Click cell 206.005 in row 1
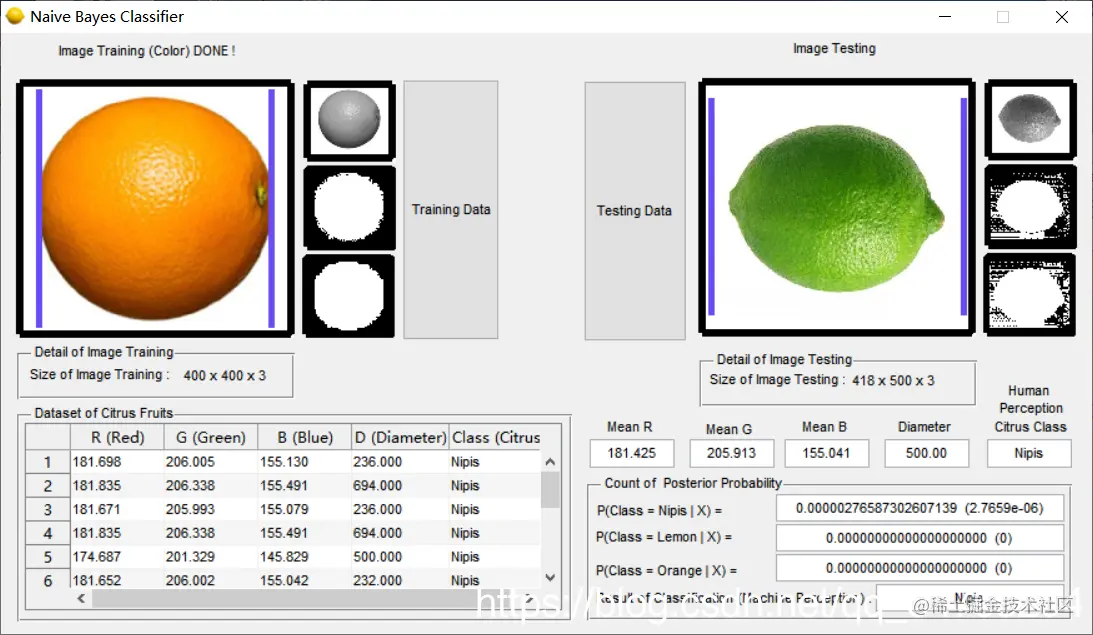Image resolution: width=1093 pixels, height=635 pixels. pos(211,462)
